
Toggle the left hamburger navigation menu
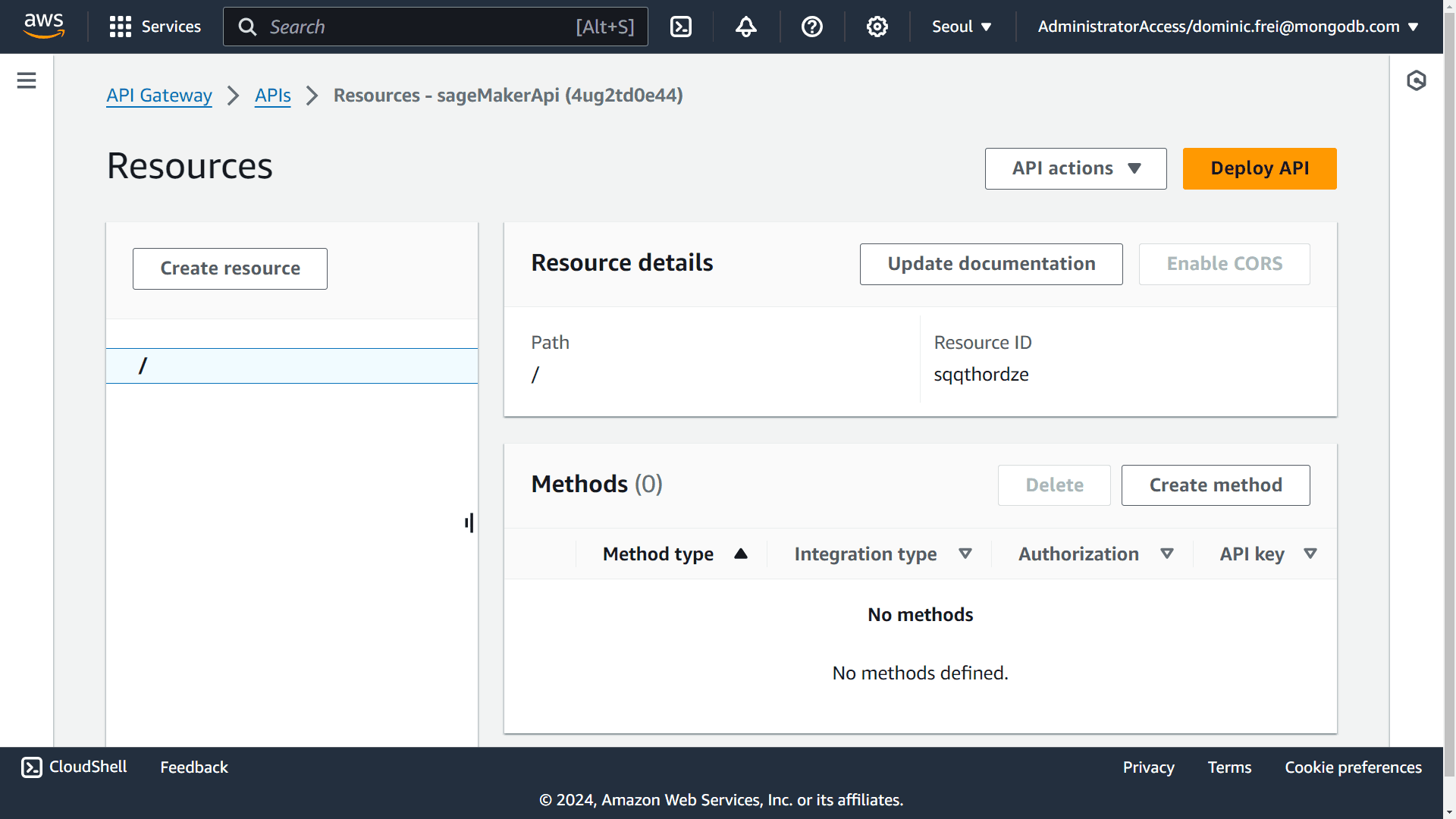27,80
